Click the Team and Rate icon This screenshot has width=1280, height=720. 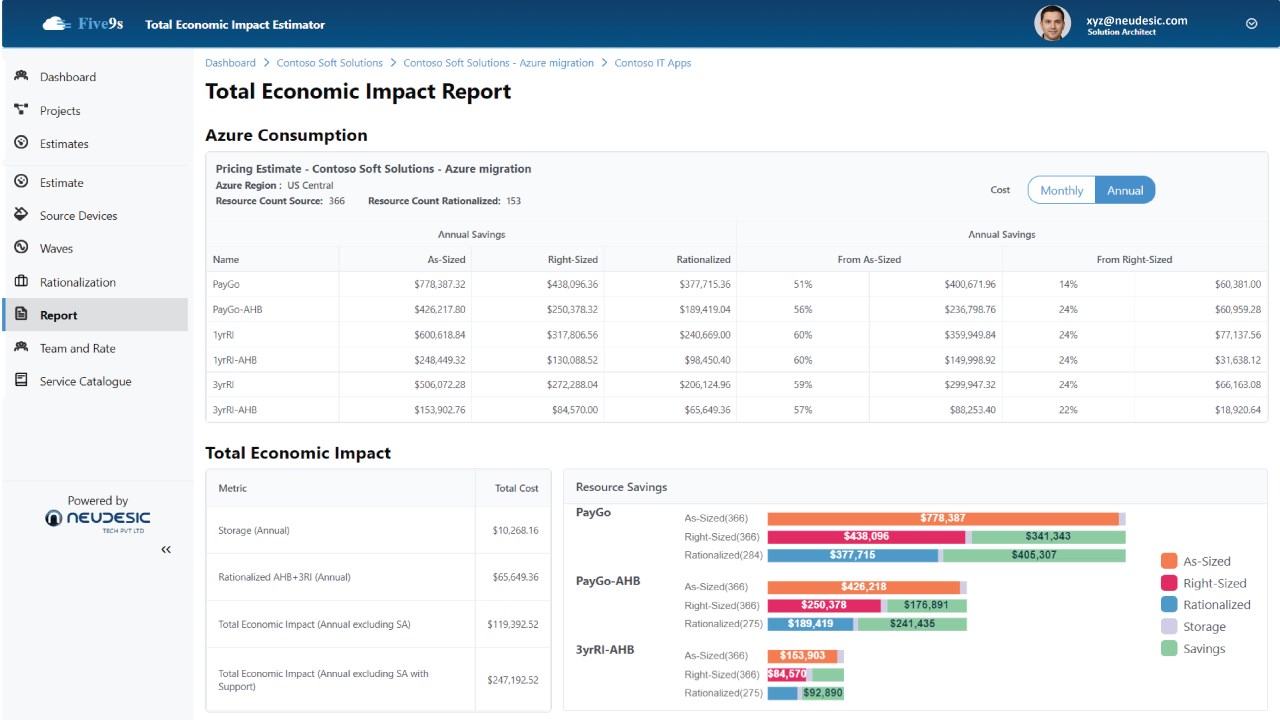(x=21, y=348)
